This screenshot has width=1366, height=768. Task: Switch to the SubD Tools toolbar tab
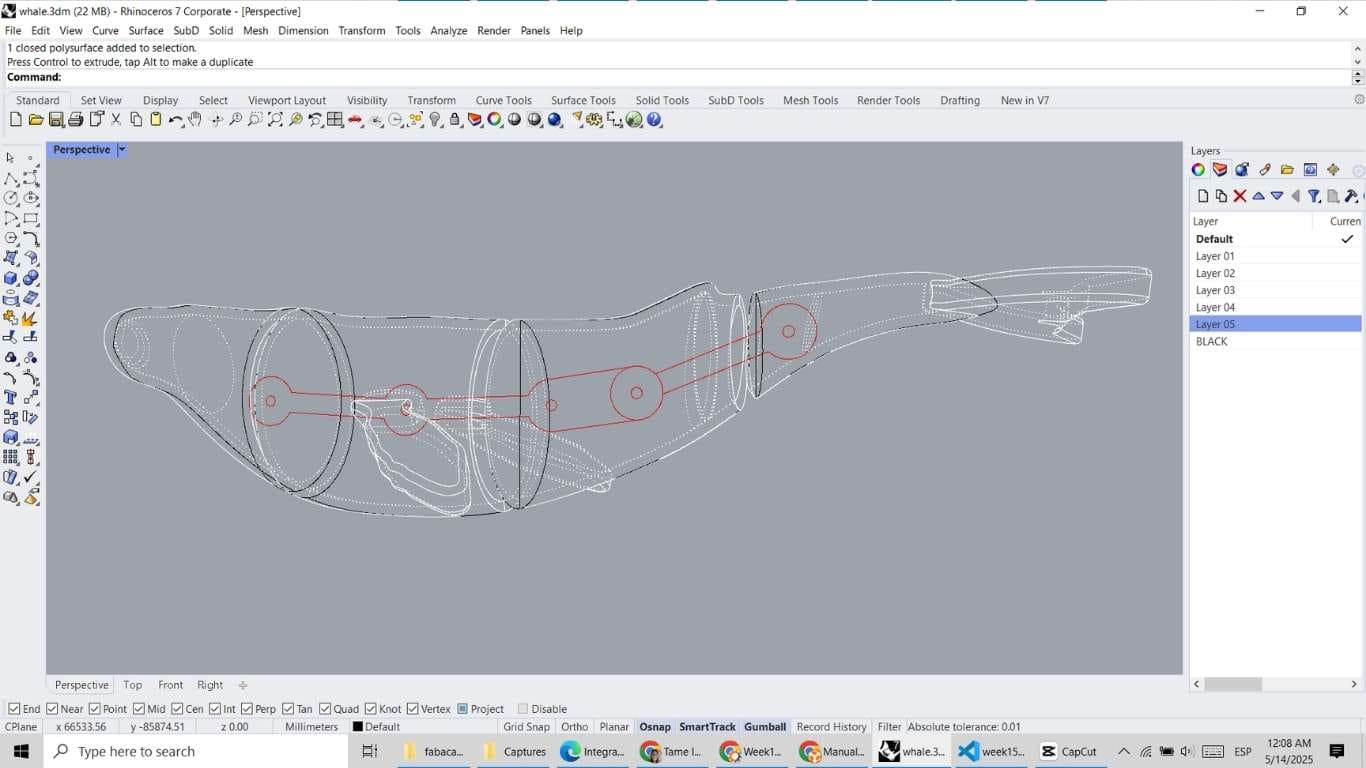pyautogui.click(x=736, y=100)
